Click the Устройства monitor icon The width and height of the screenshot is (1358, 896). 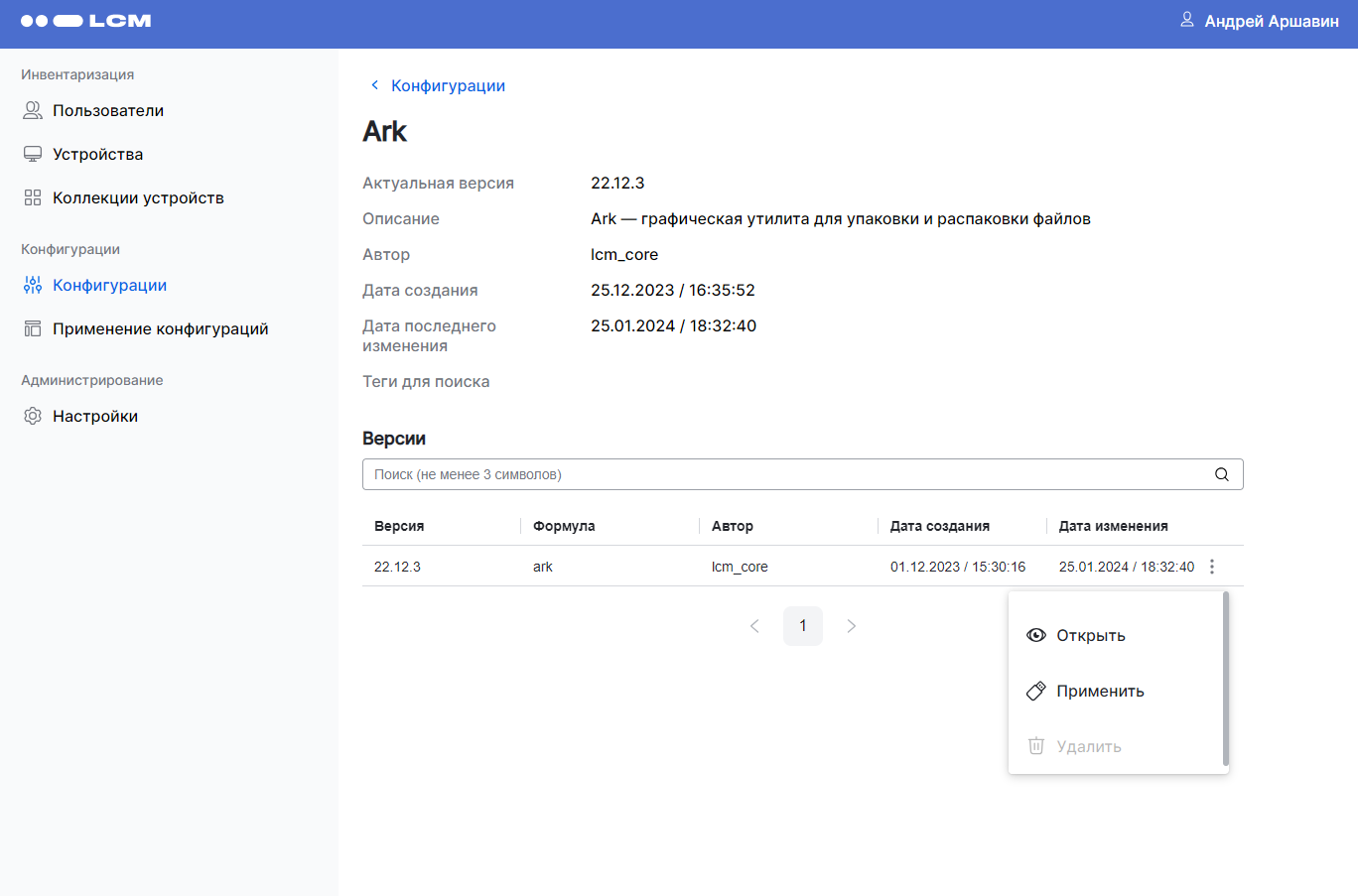click(x=33, y=154)
